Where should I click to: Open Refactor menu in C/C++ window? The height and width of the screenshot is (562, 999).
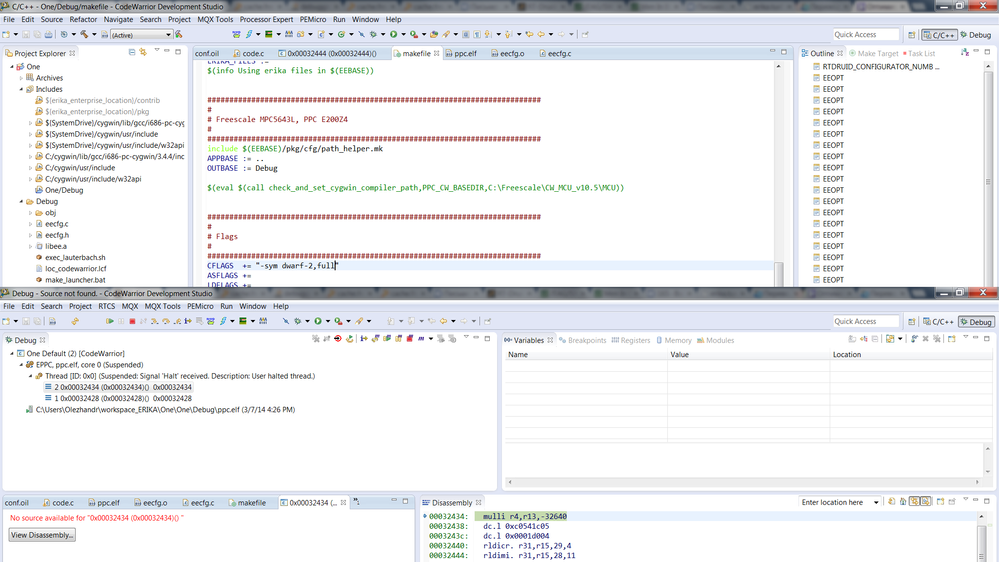coord(83,19)
